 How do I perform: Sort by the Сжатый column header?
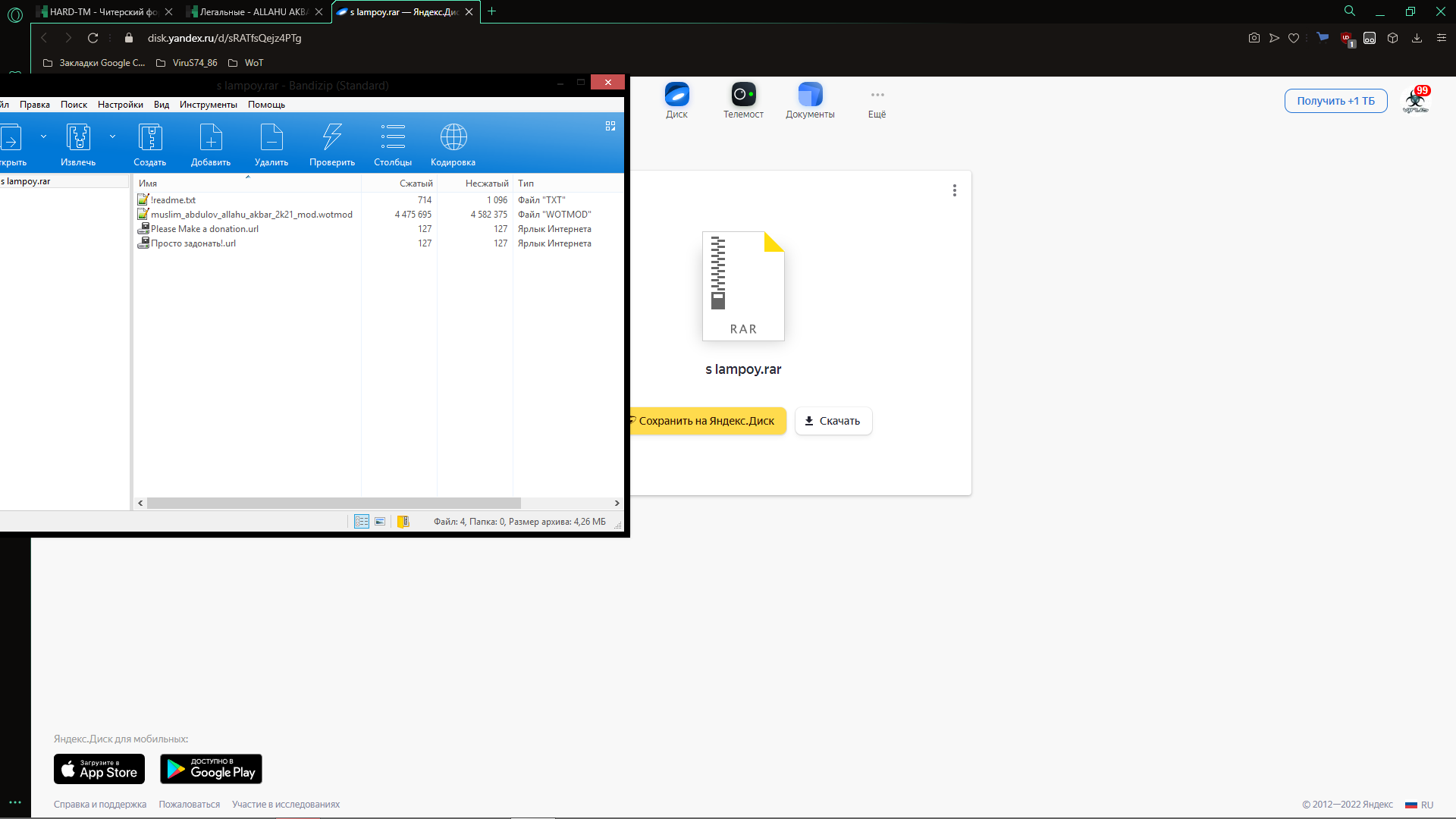click(x=400, y=184)
